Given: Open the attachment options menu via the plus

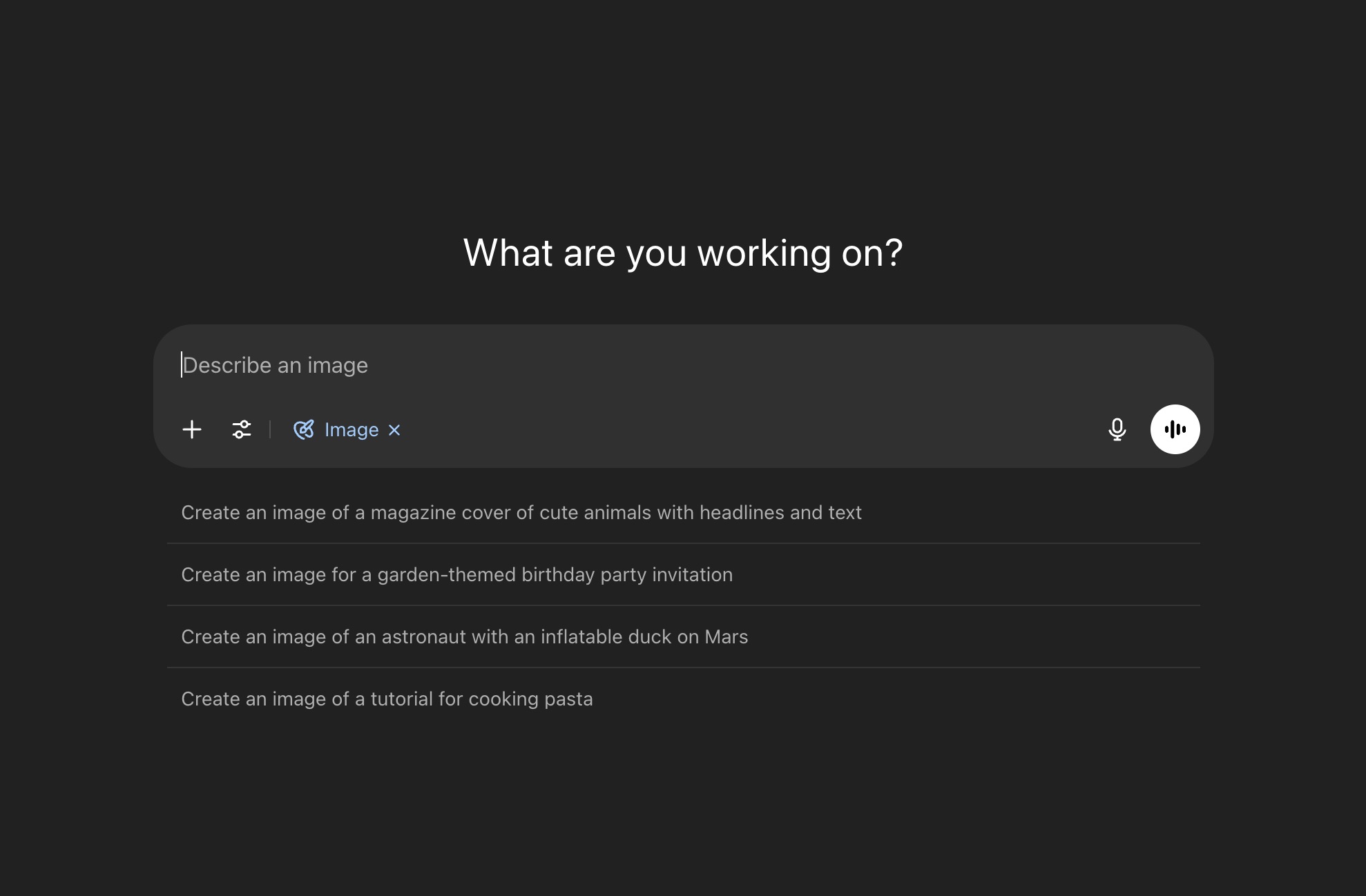Looking at the screenshot, I should 192,429.
